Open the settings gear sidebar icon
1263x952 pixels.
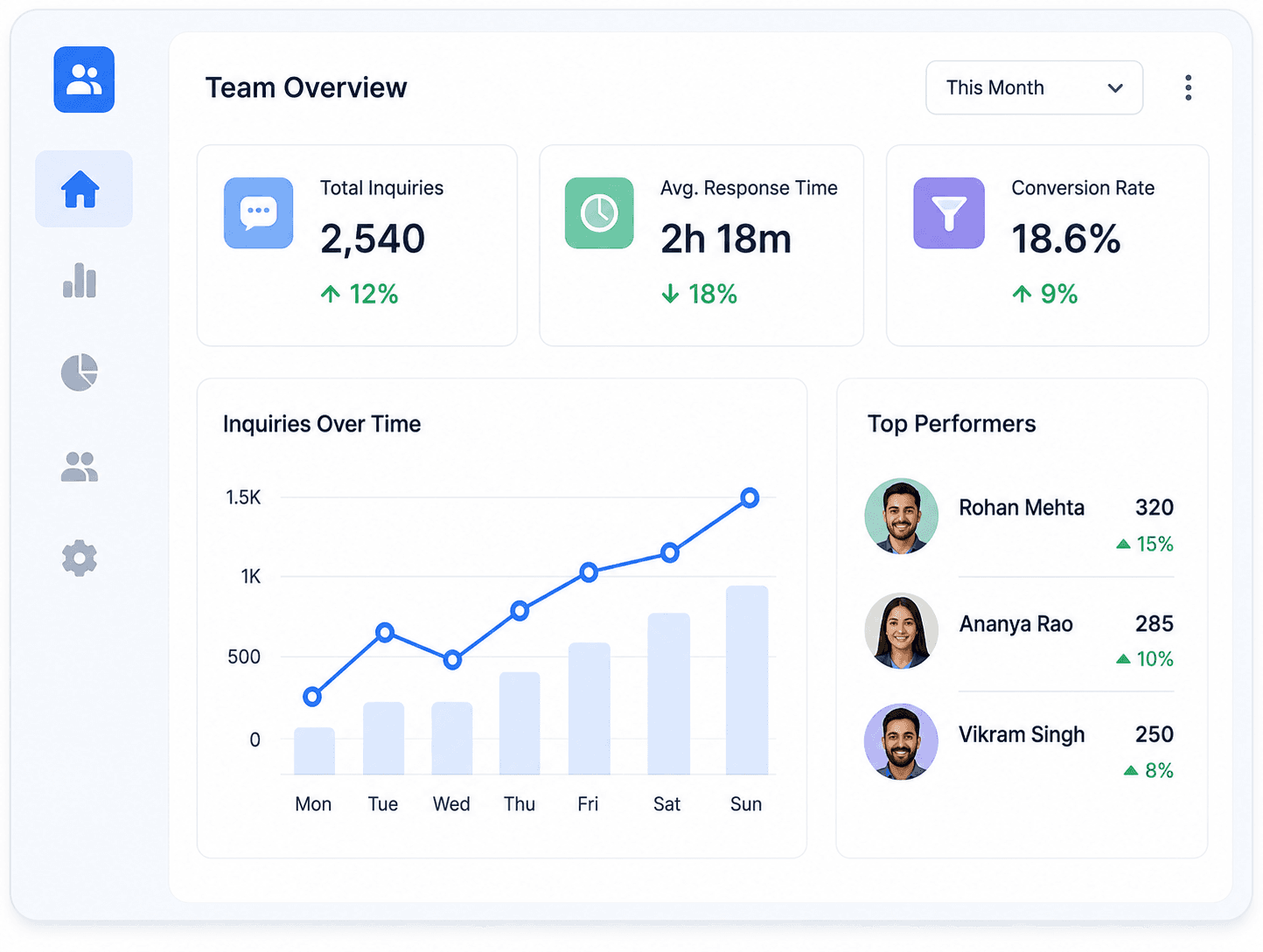tap(80, 558)
